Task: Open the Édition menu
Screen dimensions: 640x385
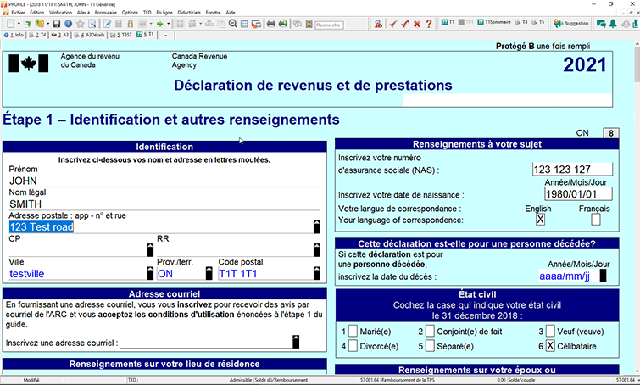Action: coord(37,12)
